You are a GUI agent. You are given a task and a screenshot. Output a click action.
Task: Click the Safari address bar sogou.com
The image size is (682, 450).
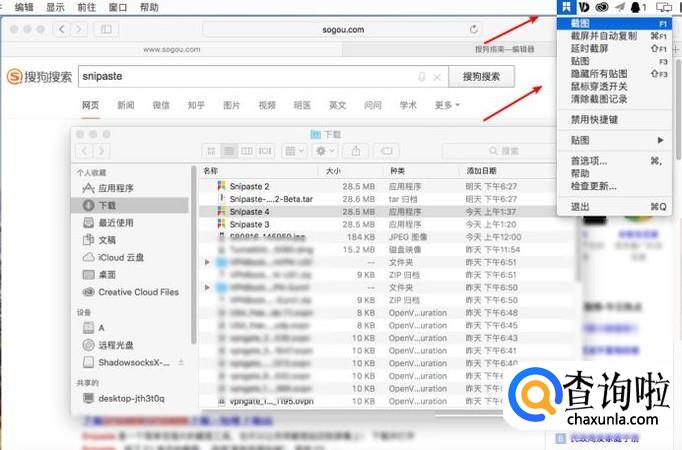tap(343, 30)
